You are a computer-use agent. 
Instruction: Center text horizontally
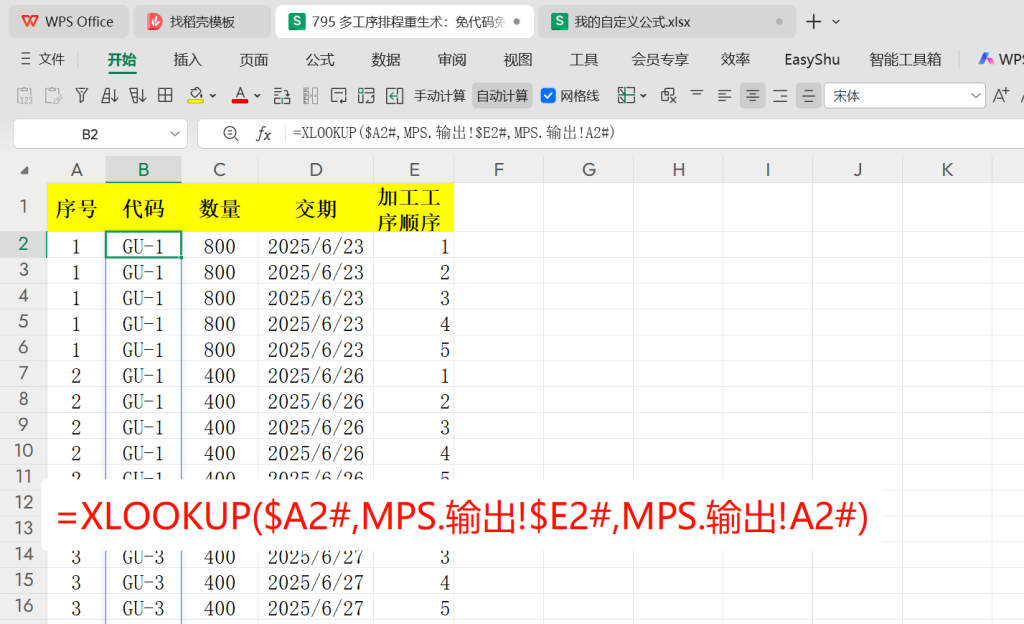752,96
